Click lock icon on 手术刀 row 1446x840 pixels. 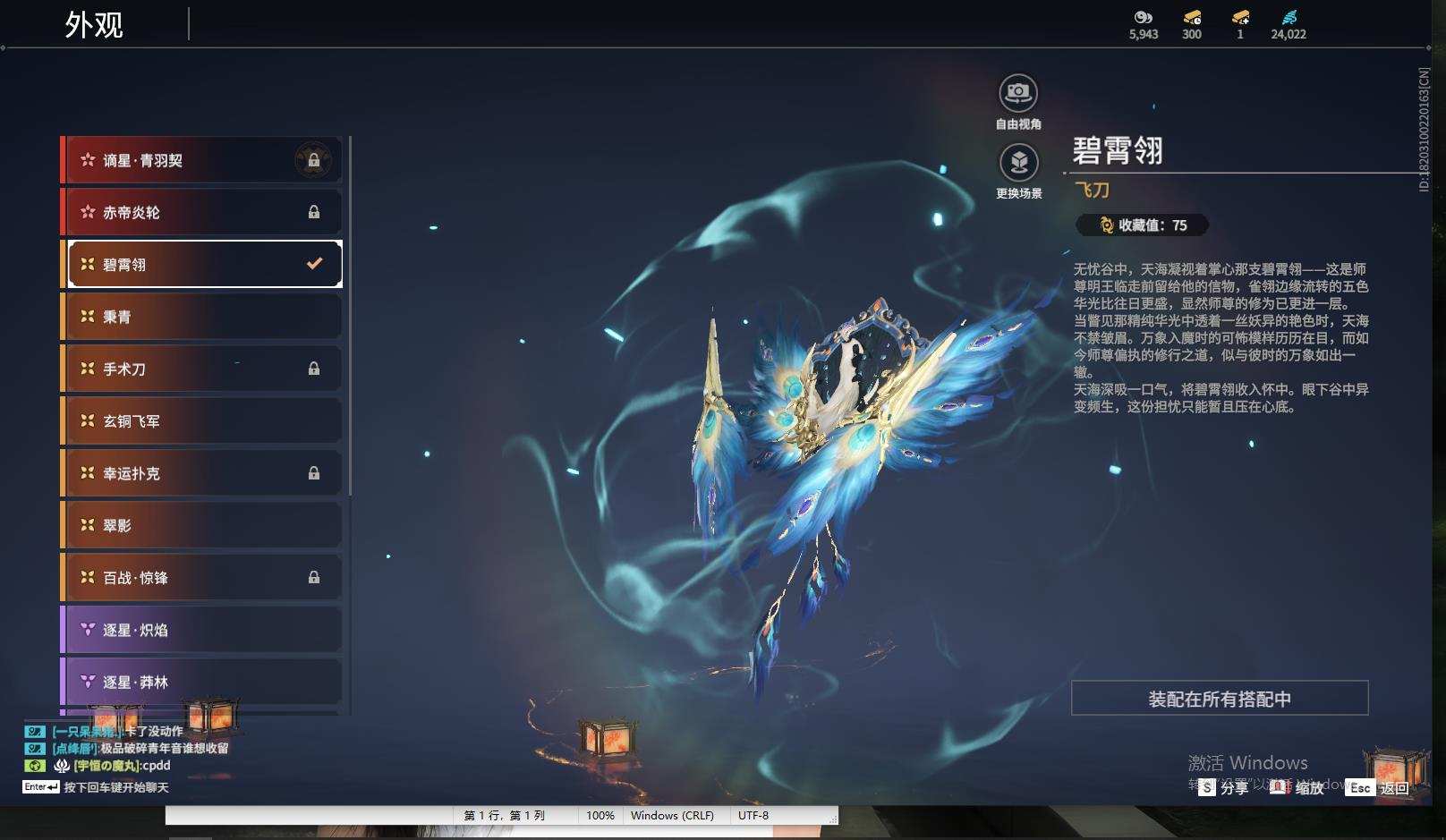[x=314, y=369]
